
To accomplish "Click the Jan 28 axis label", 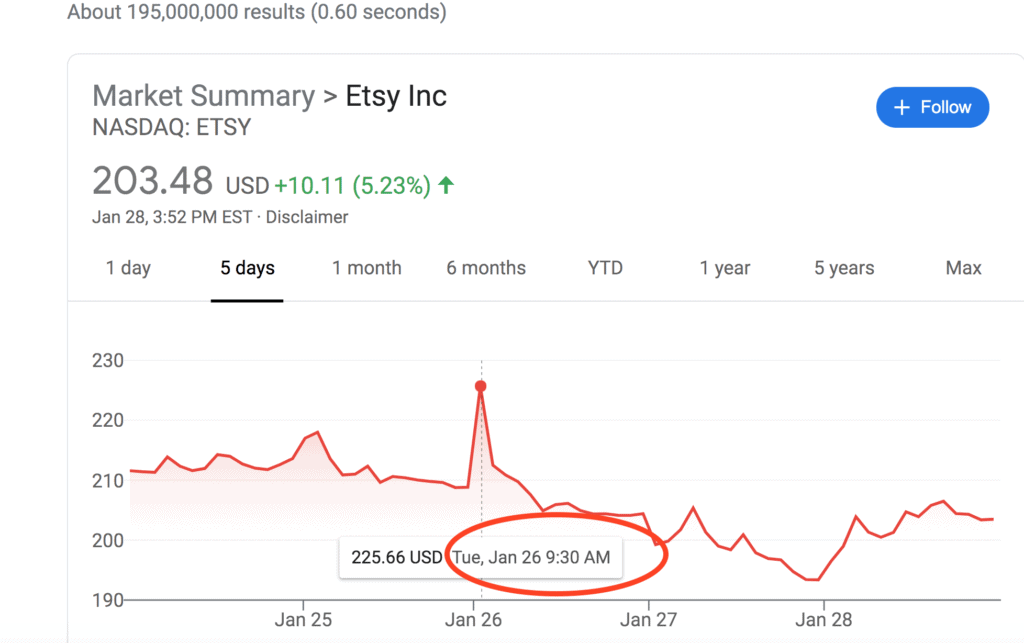I will 823,620.
